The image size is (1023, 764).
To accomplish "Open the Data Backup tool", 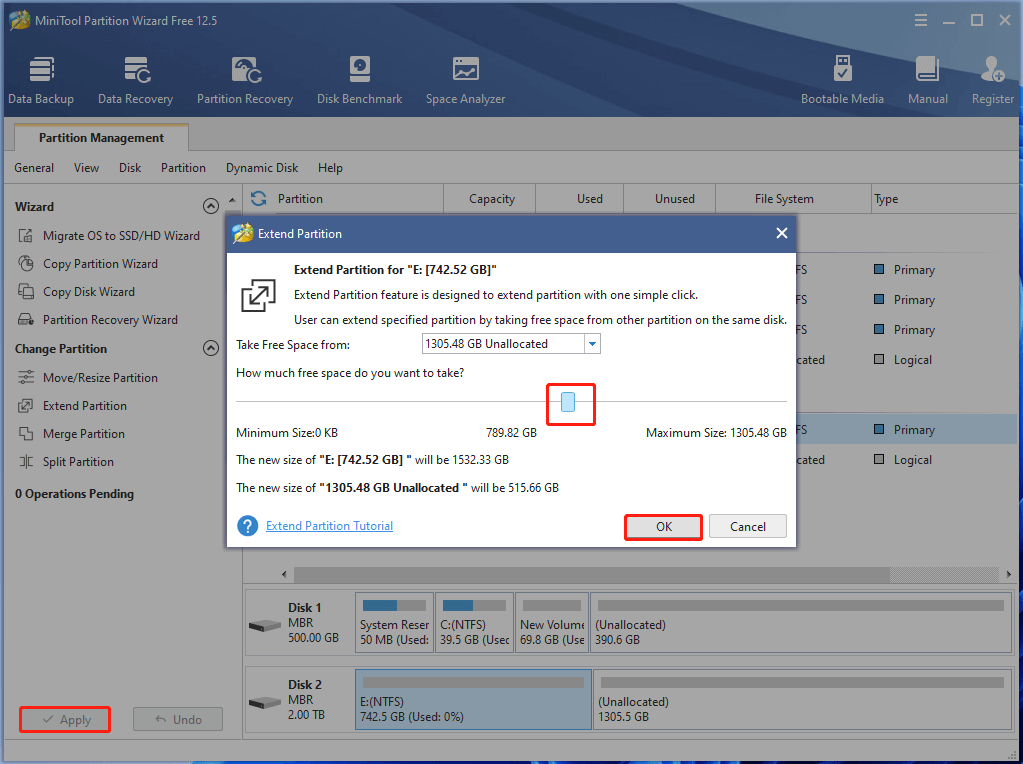I will (x=41, y=80).
